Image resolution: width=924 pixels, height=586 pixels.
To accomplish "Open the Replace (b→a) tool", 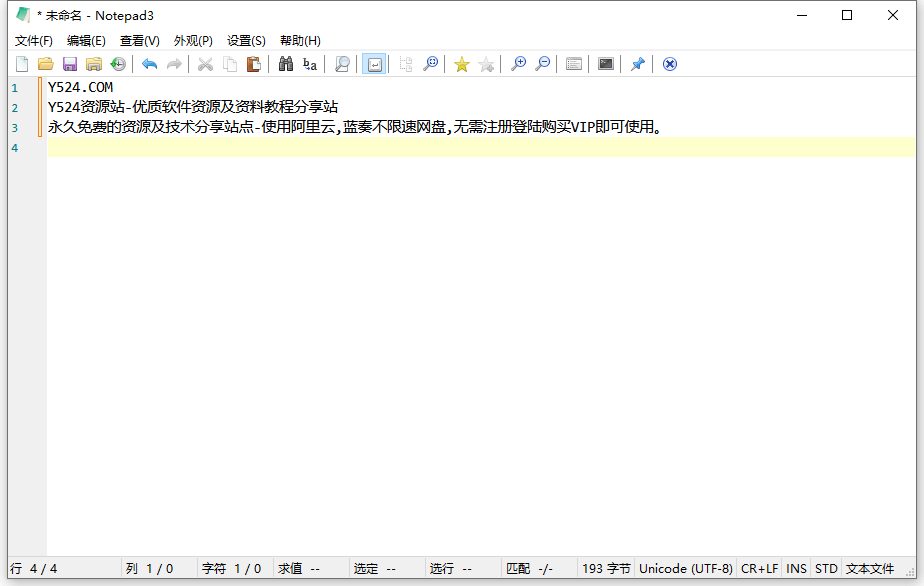I will (310, 64).
